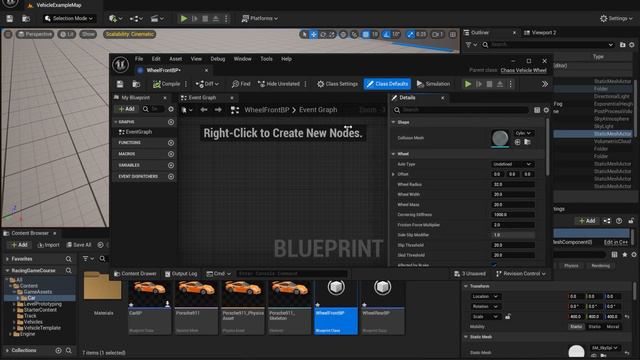The width and height of the screenshot is (640, 360).
Task: Open Cmd console type dropdown
Action: coord(218,273)
